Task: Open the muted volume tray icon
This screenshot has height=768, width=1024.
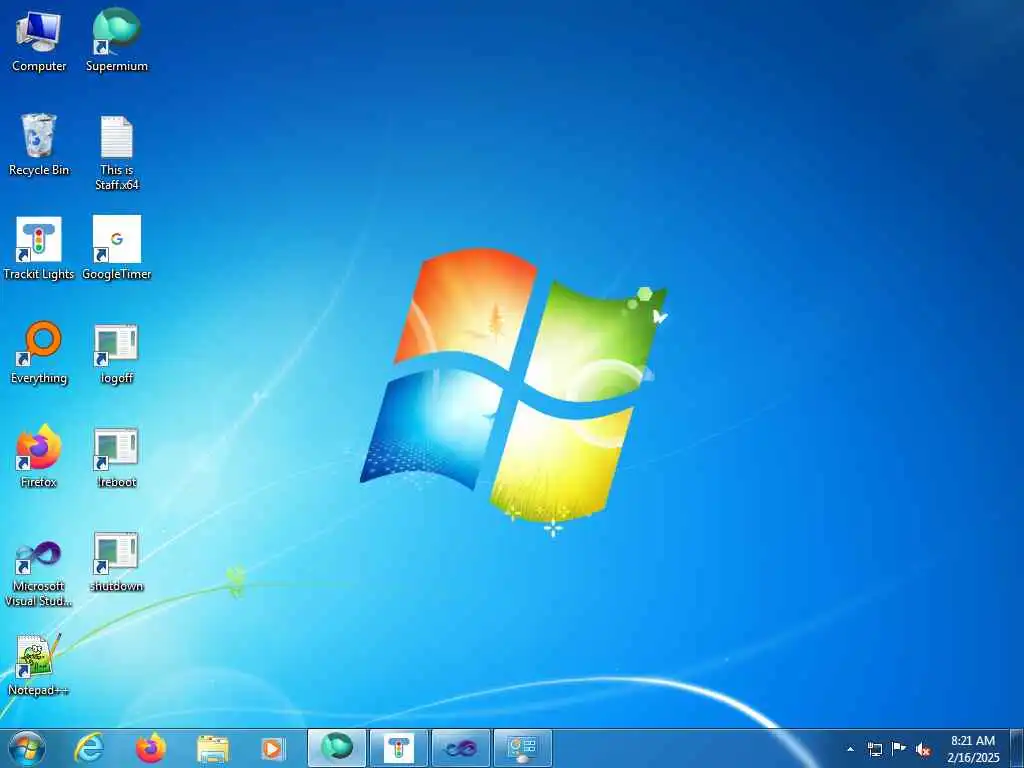Action: click(x=923, y=749)
